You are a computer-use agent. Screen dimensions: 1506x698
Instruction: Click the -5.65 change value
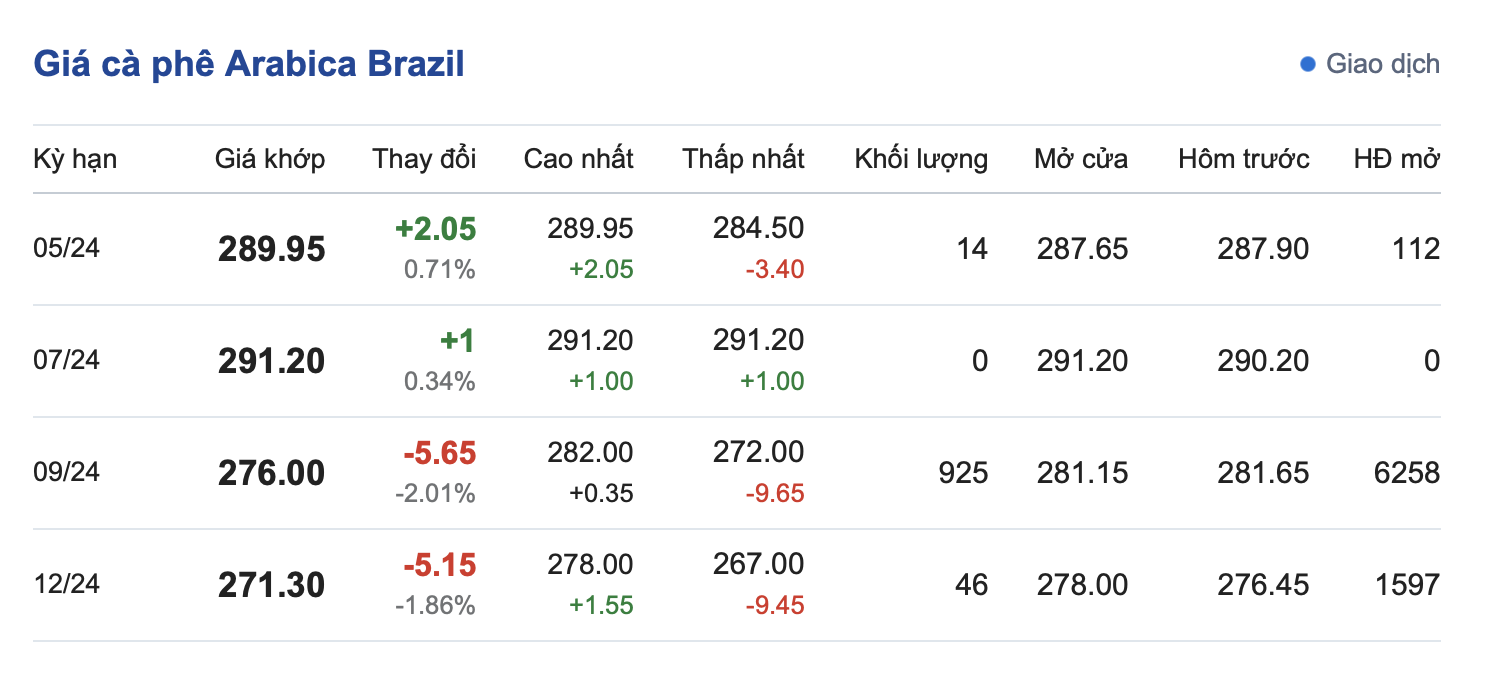click(x=440, y=454)
